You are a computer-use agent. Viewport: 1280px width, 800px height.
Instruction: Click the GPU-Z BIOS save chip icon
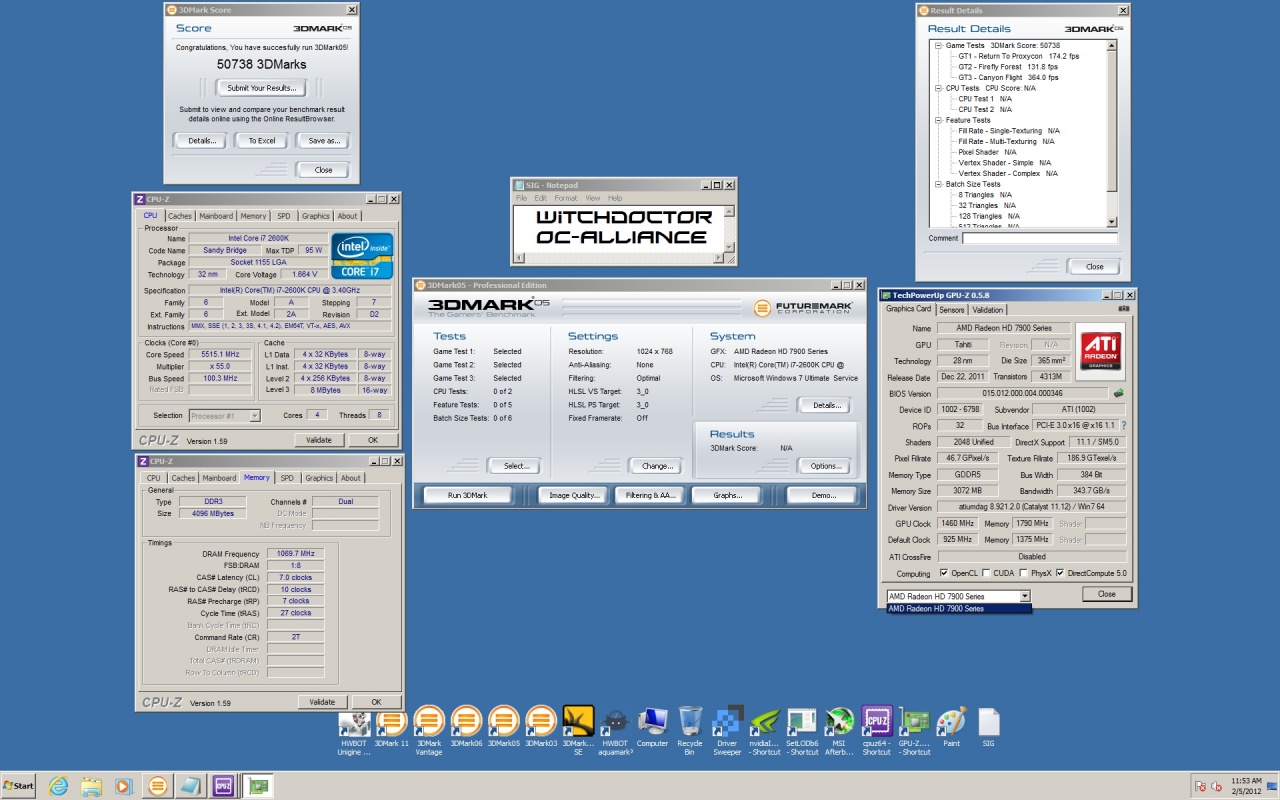pyautogui.click(x=1118, y=393)
